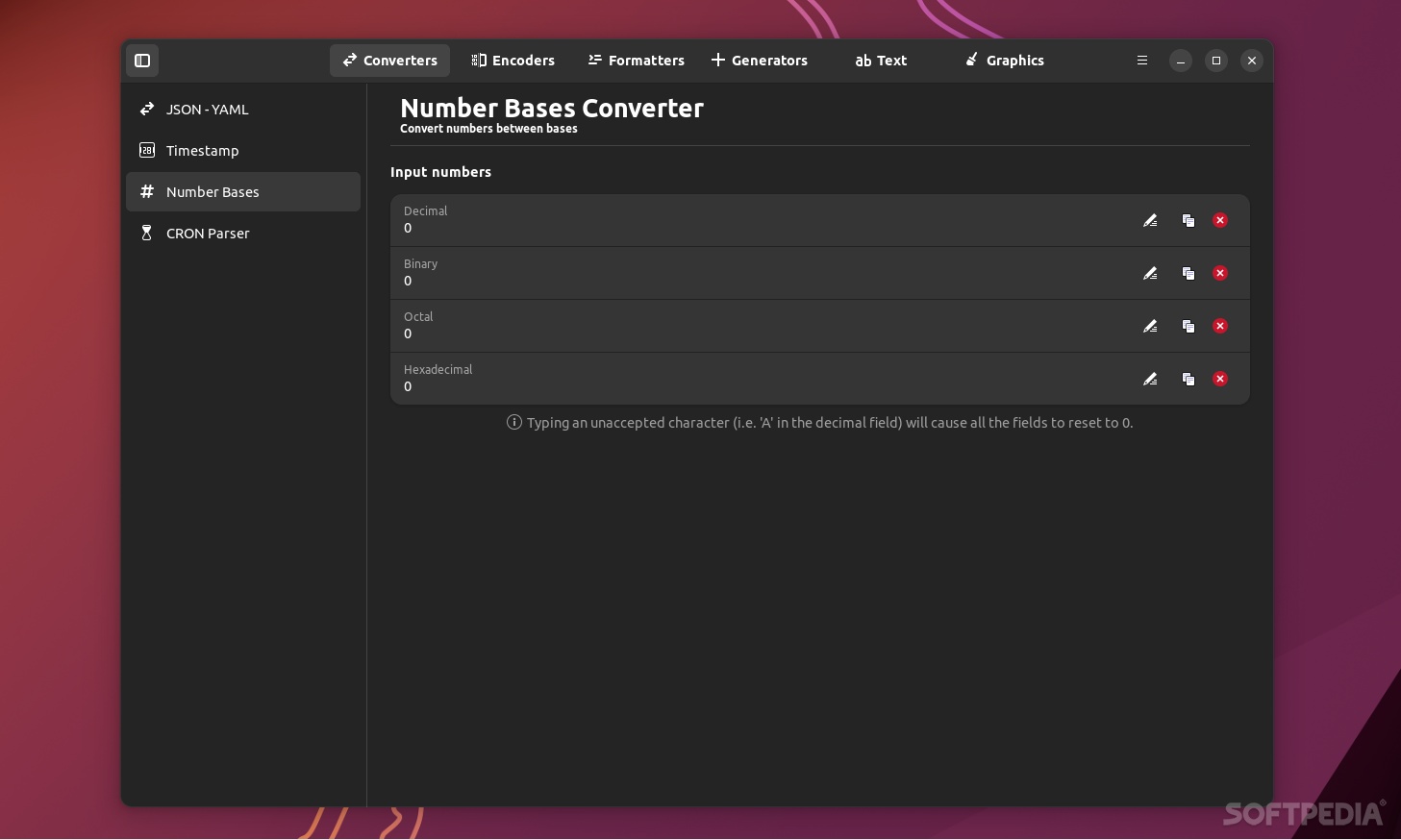Toggle the sidebar visibility
Image resolution: width=1401 pixels, height=840 pixels.
(x=142, y=61)
